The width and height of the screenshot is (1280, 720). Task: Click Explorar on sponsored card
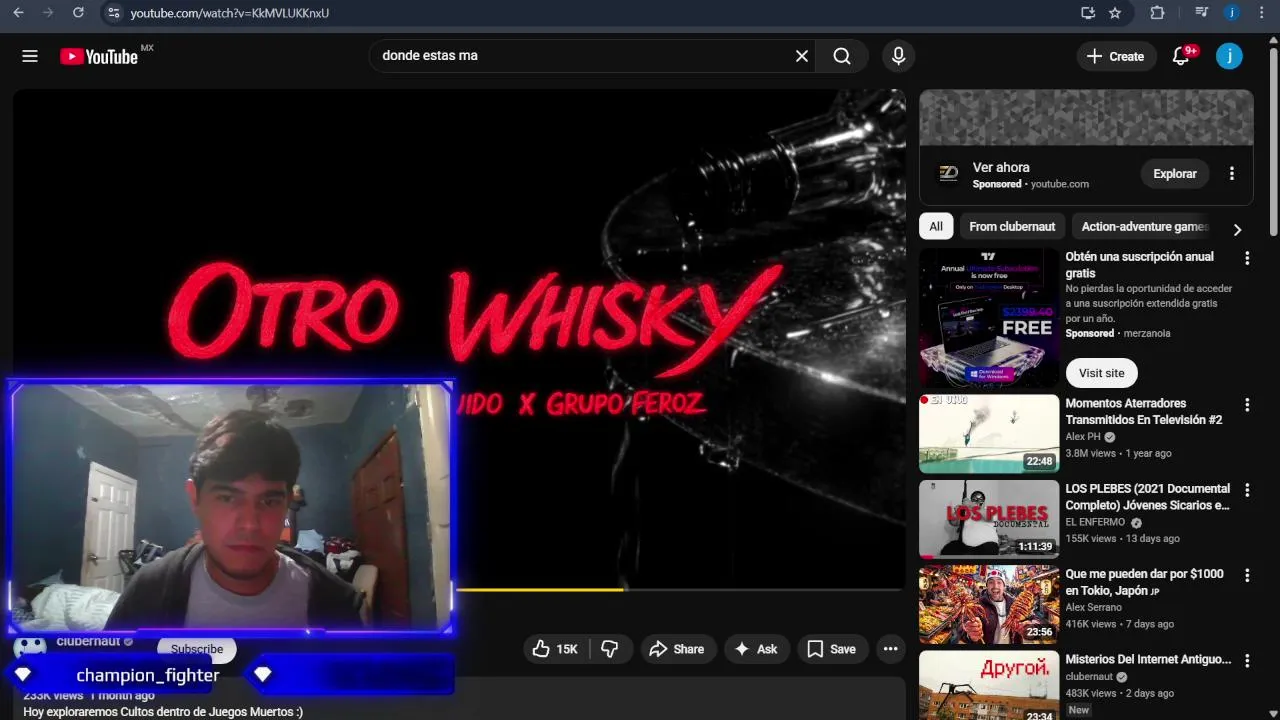pyautogui.click(x=1174, y=174)
